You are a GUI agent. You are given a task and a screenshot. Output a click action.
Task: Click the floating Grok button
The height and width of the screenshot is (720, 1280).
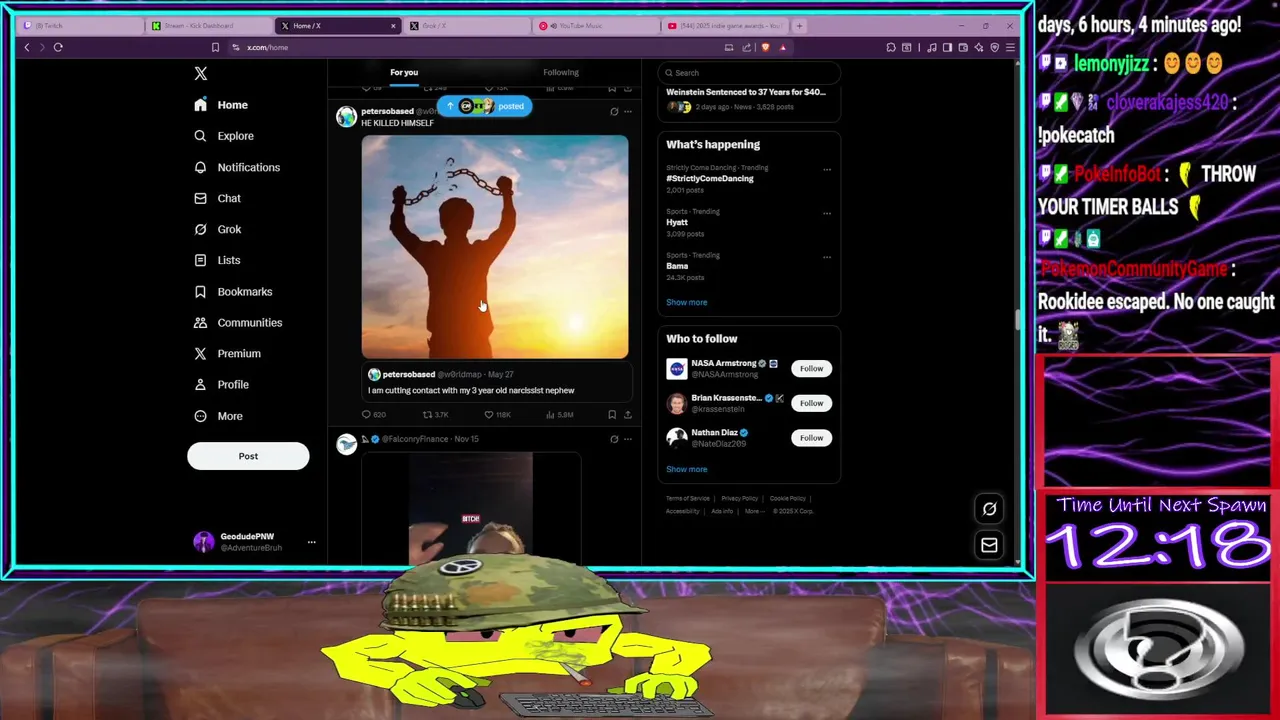[x=989, y=509]
